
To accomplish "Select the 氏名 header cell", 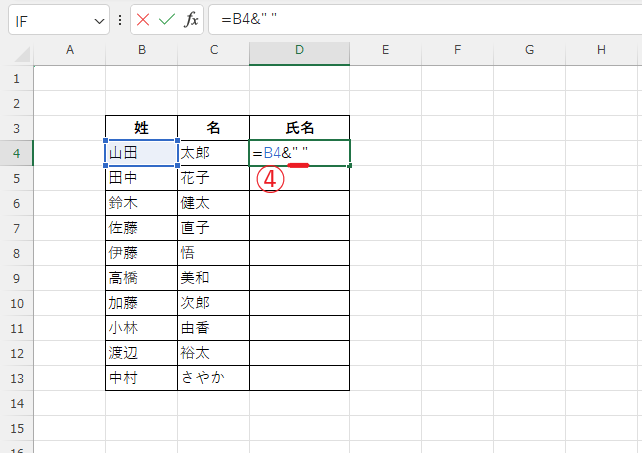I will click(x=299, y=127).
